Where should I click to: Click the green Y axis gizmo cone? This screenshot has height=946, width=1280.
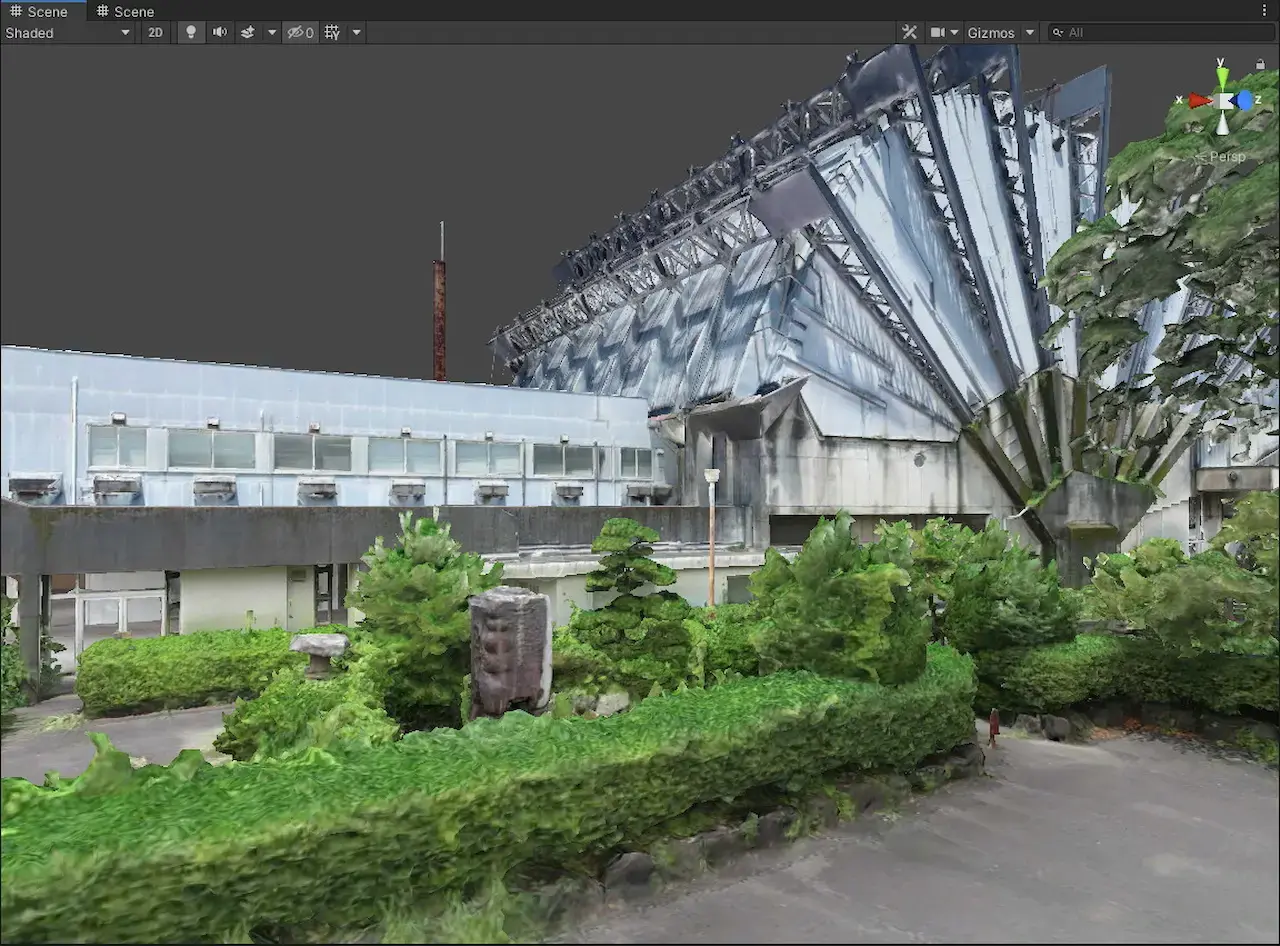[x=1222, y=77]
